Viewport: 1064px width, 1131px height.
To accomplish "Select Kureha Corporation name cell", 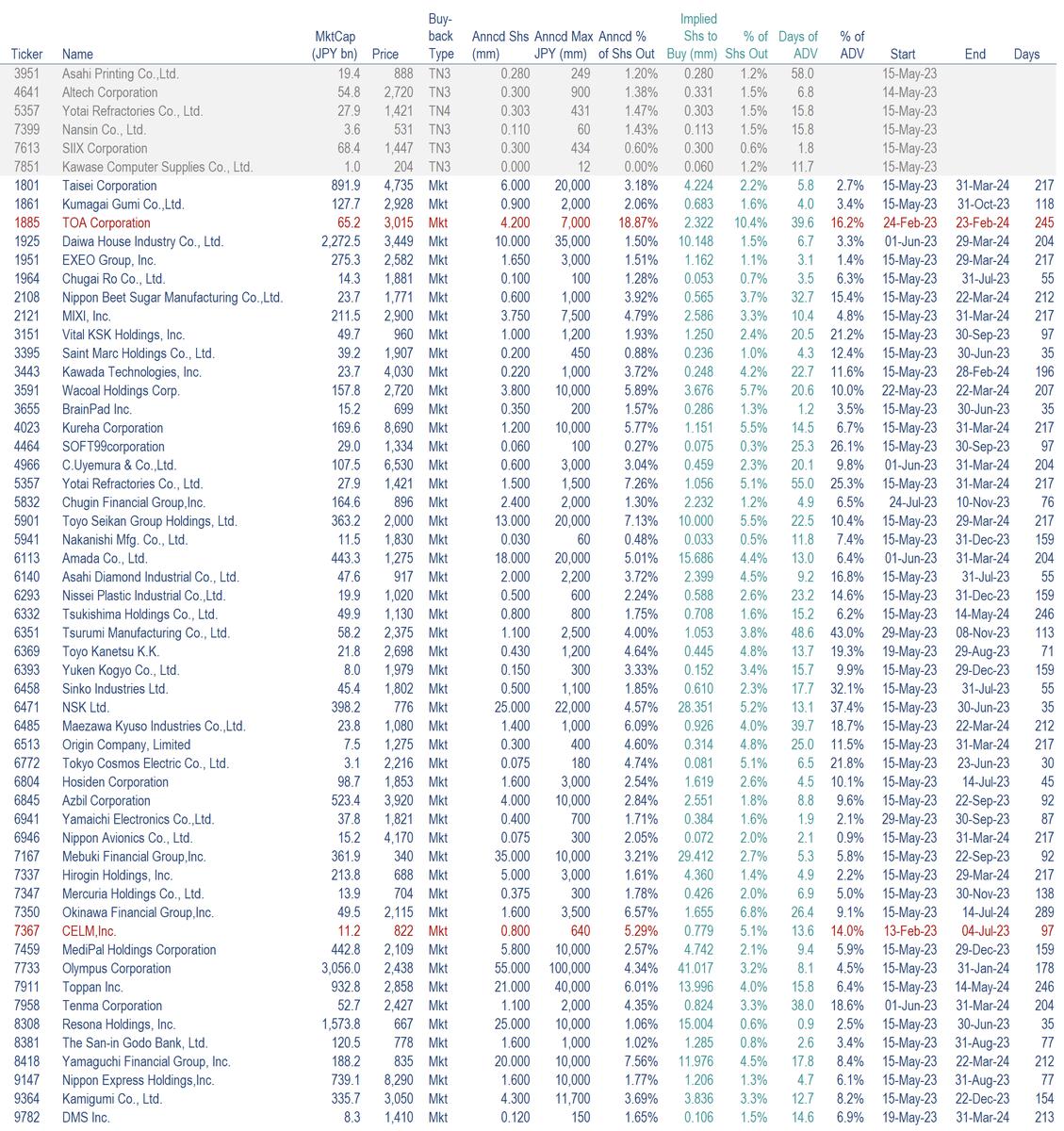I will tap(113, 428).
